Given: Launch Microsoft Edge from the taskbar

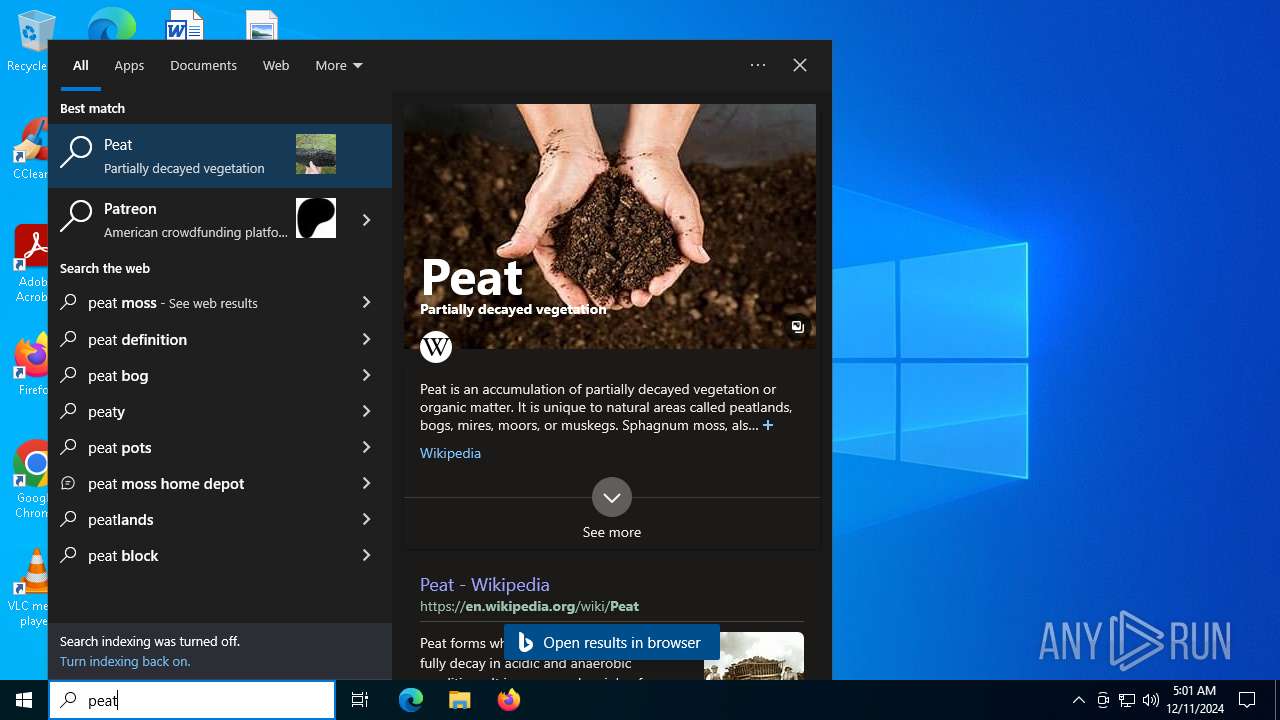Looking at the screenshot, I should (x=411, y=700).
